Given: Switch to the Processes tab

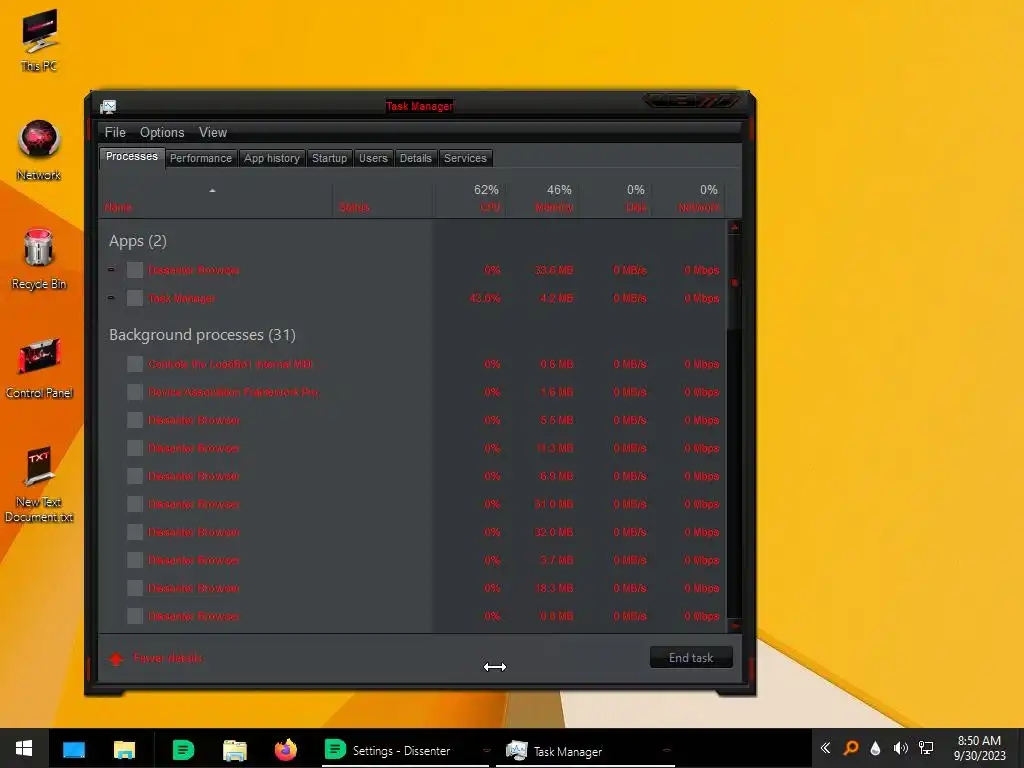Looking at the screenshot, I should (x=132, y=157).
